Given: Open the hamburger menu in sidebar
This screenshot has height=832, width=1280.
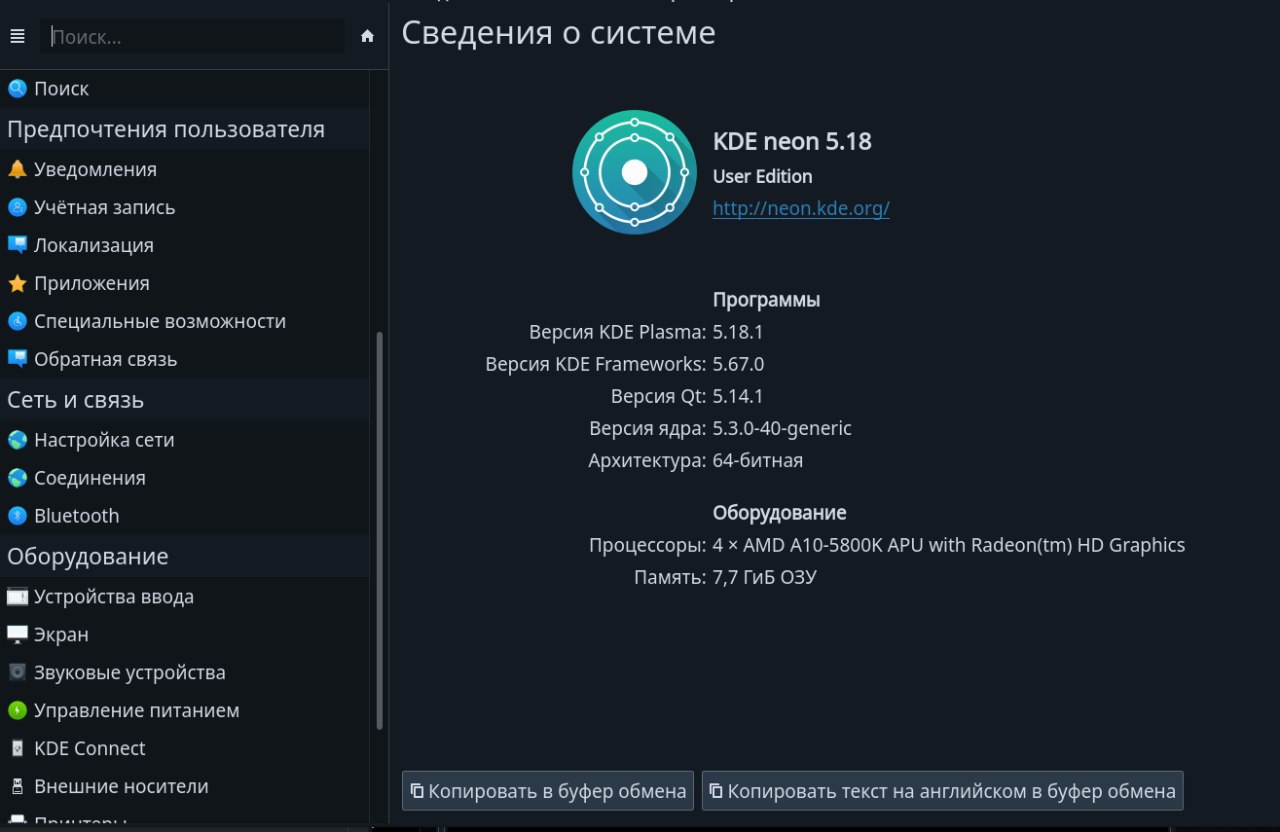Looking at the screenshot, I should [17, 37].
